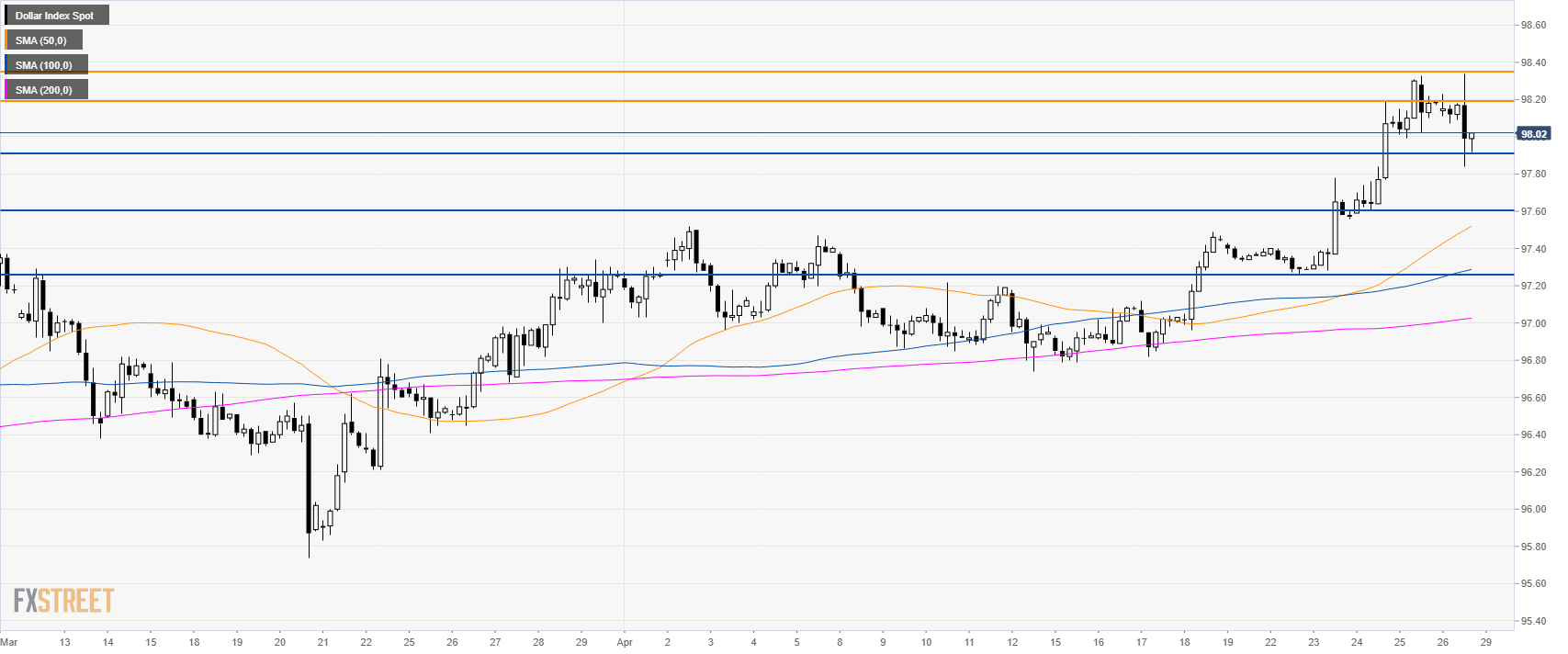Select date 29 at the axis right end

coord(1485,642)
